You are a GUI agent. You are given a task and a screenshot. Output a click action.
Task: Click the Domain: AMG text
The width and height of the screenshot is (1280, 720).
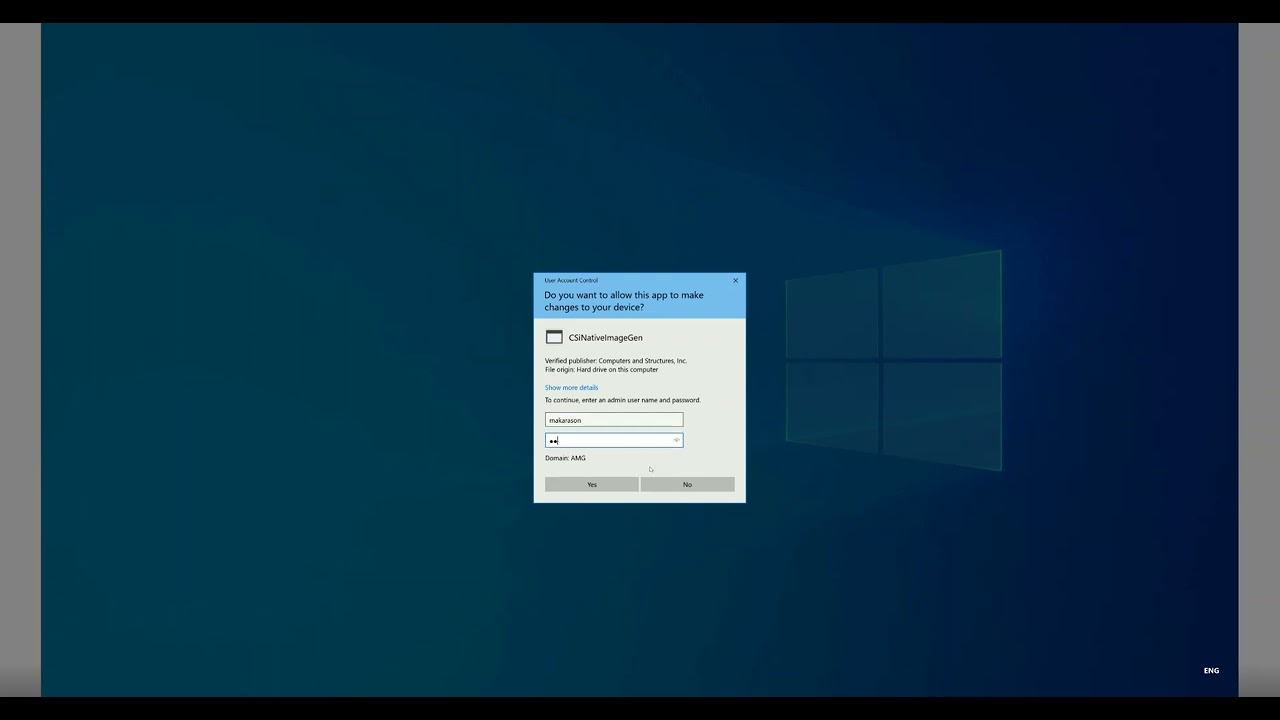point(565,458)
